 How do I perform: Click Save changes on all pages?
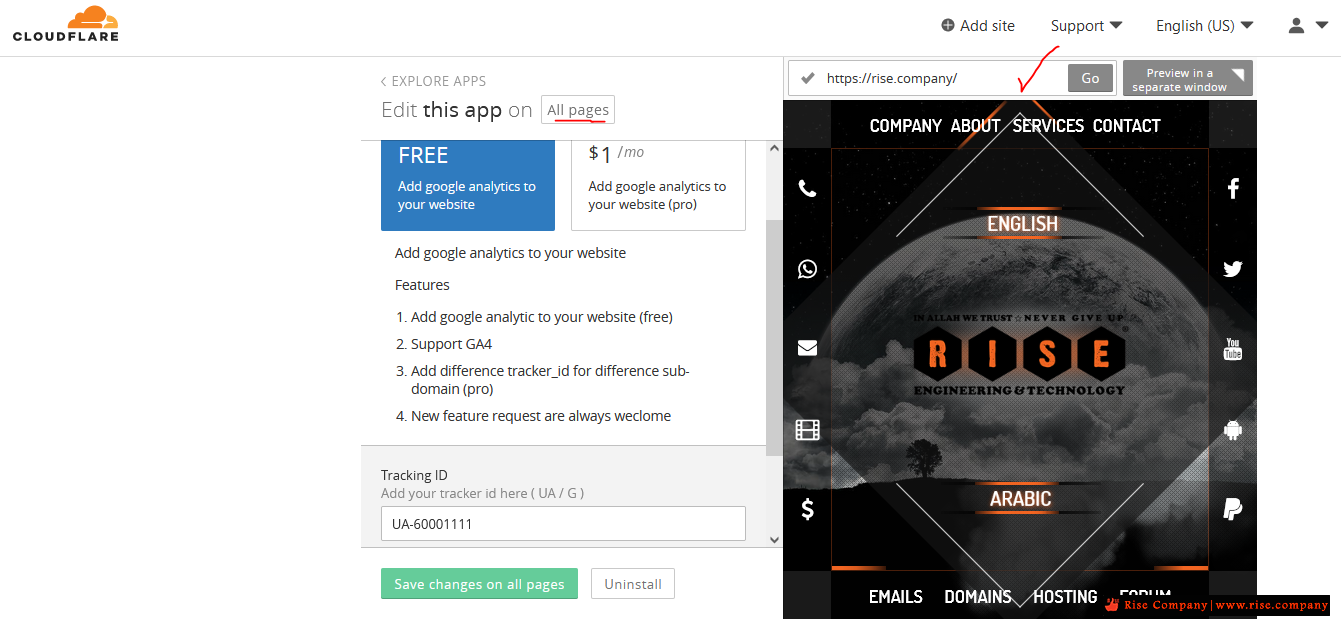click(x=479, y=584)
